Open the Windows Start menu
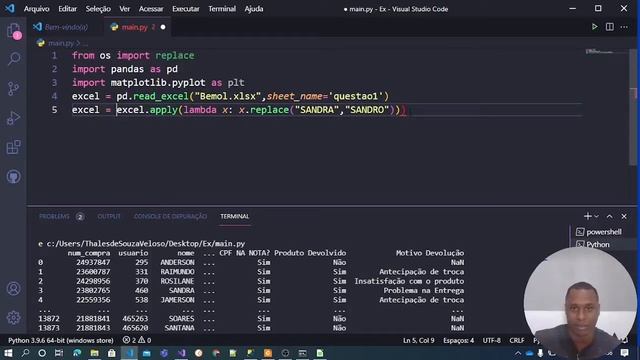 (x=8, y=353)
